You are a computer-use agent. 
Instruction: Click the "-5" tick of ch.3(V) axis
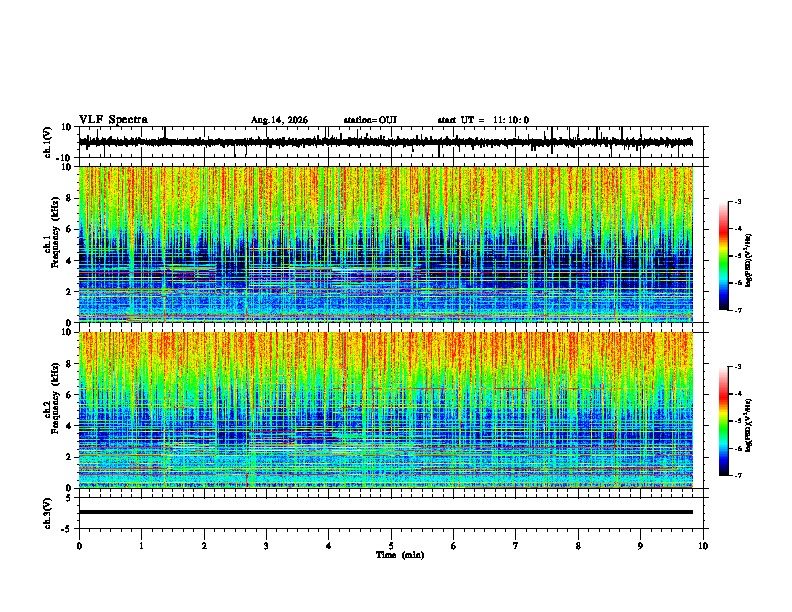click(68, 529)
